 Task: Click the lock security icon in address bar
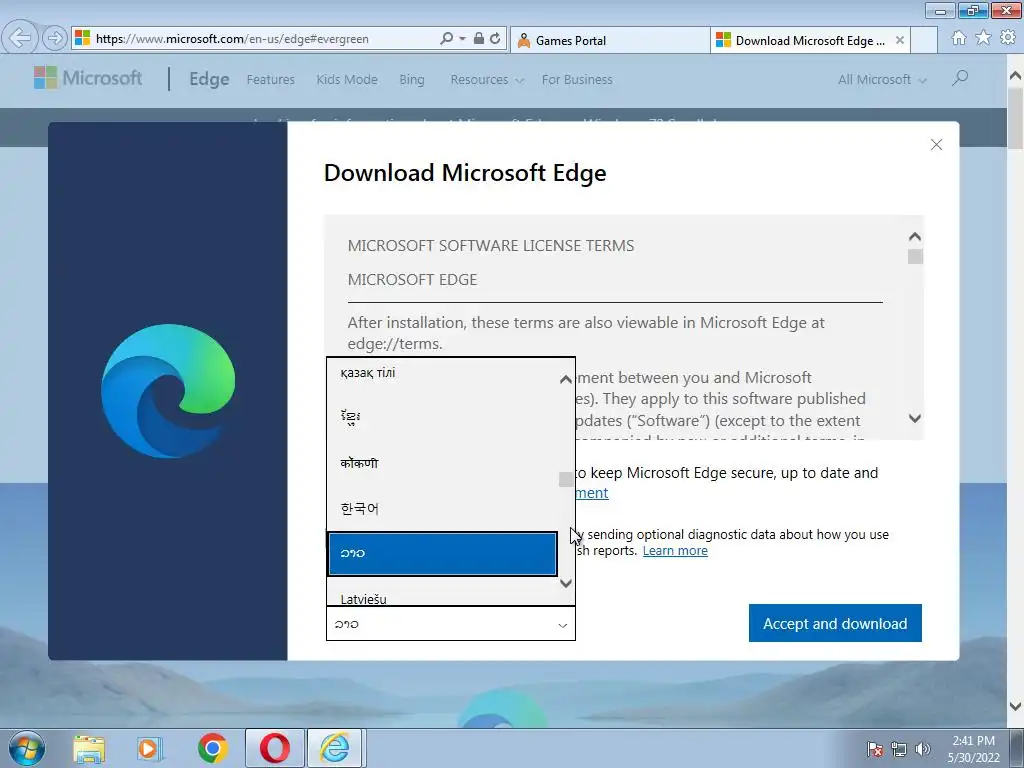point(479,39)
